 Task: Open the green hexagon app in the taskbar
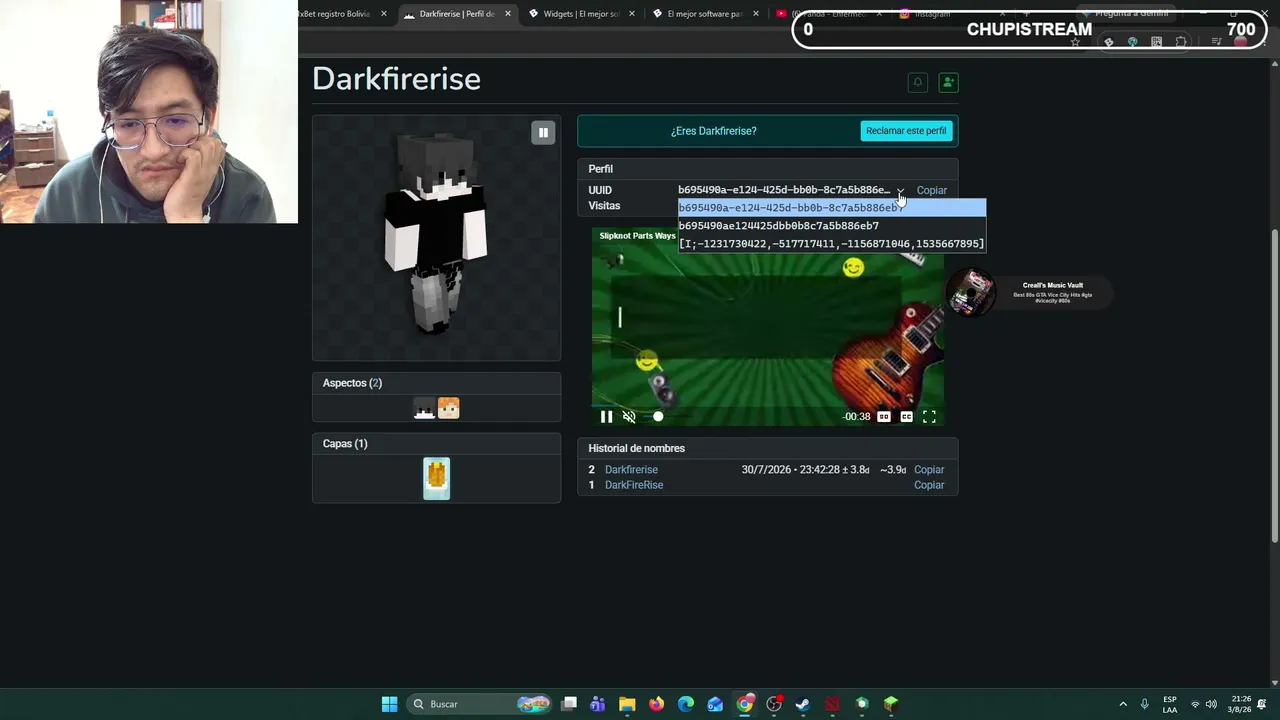862,704
